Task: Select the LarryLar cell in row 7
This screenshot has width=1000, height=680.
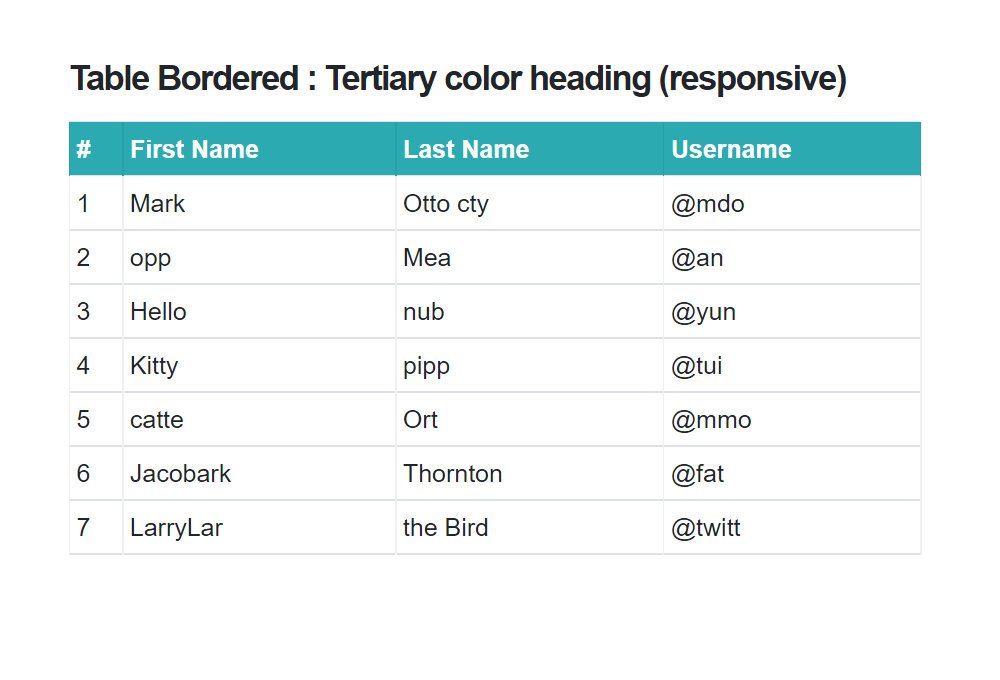Action: click(x=259, y=528)
